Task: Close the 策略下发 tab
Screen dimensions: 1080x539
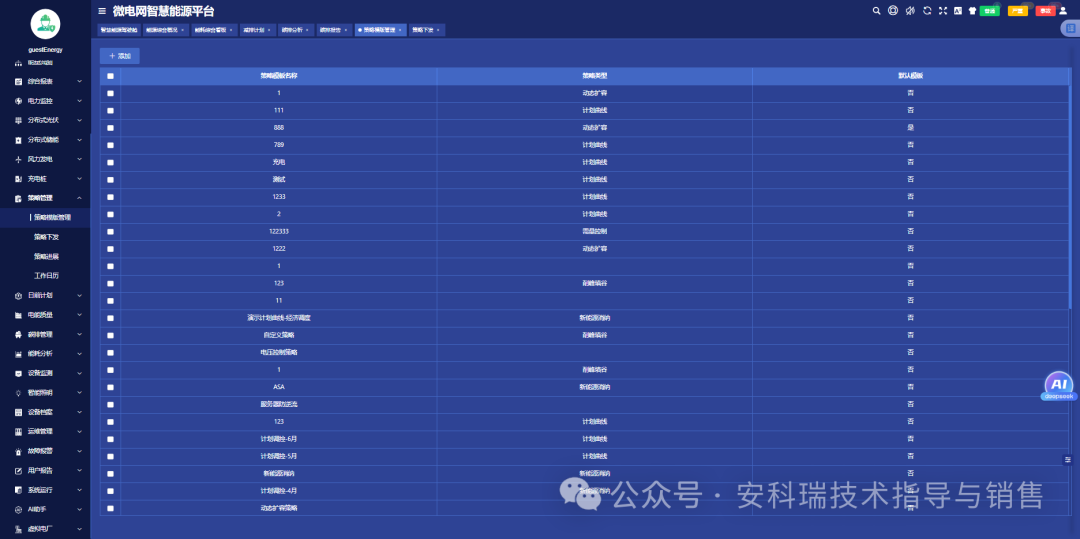Action: [x=438, y=30]
